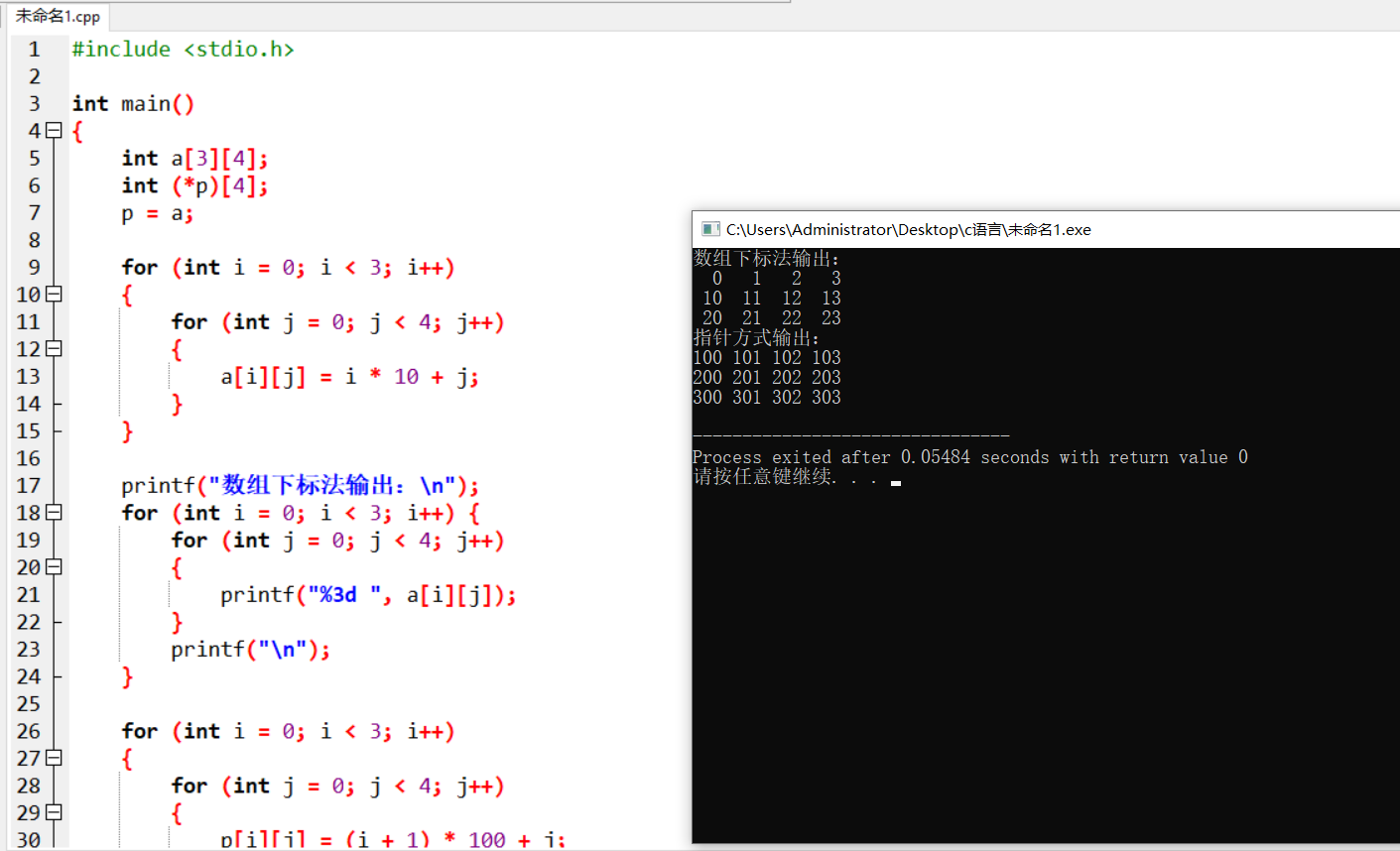This screenshot has width=1400, height=851.
Task: Open the console window's system menu icon
Action: point(709,229)
